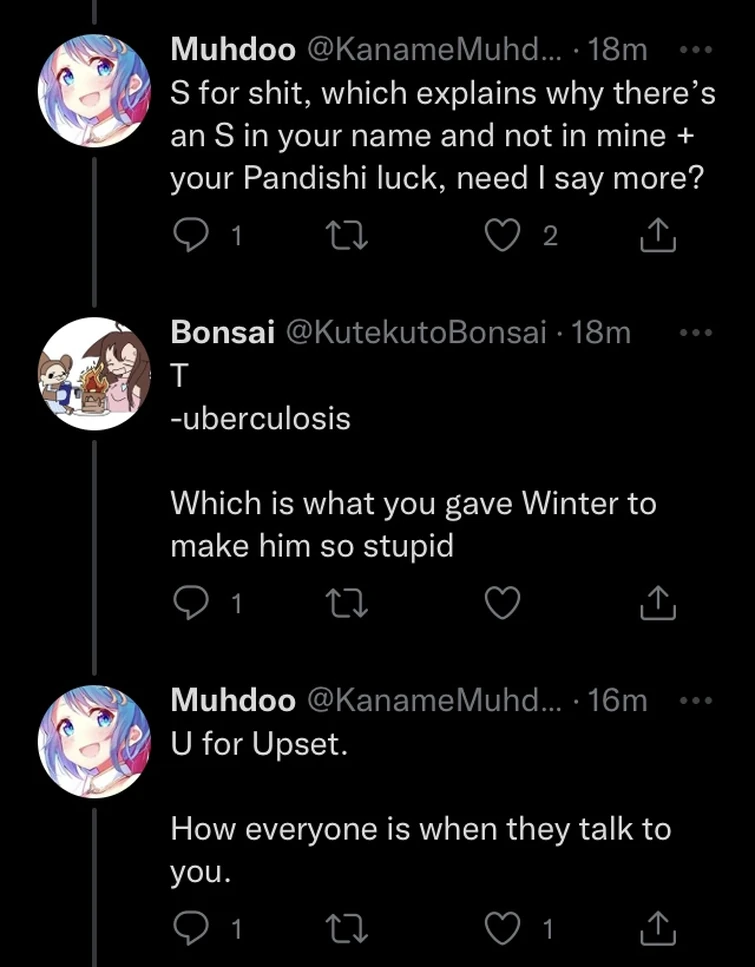Retweet the "S for shit" tweet

[347, 234]
